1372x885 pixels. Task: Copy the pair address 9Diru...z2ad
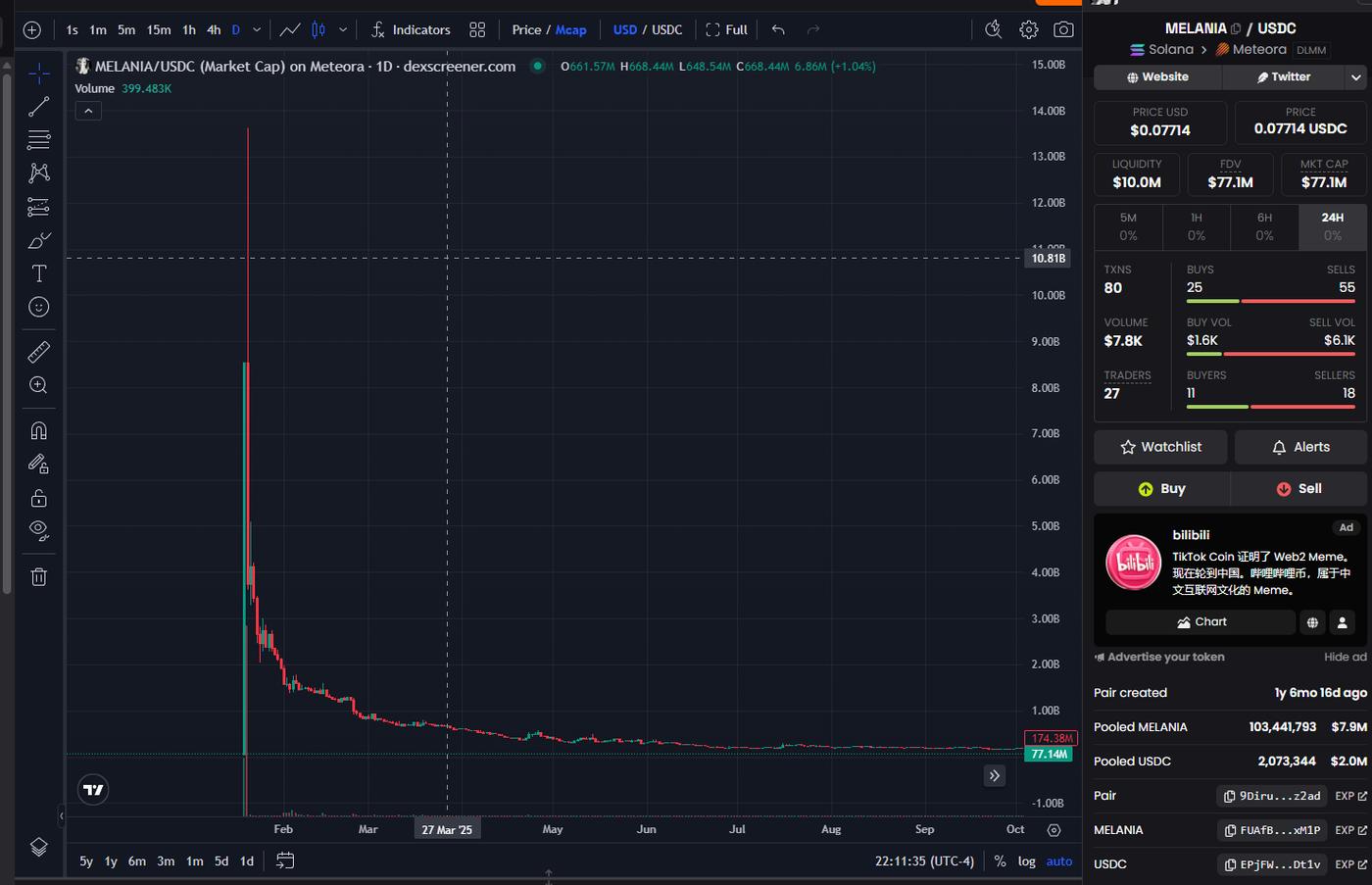[x=1272, y=796]
